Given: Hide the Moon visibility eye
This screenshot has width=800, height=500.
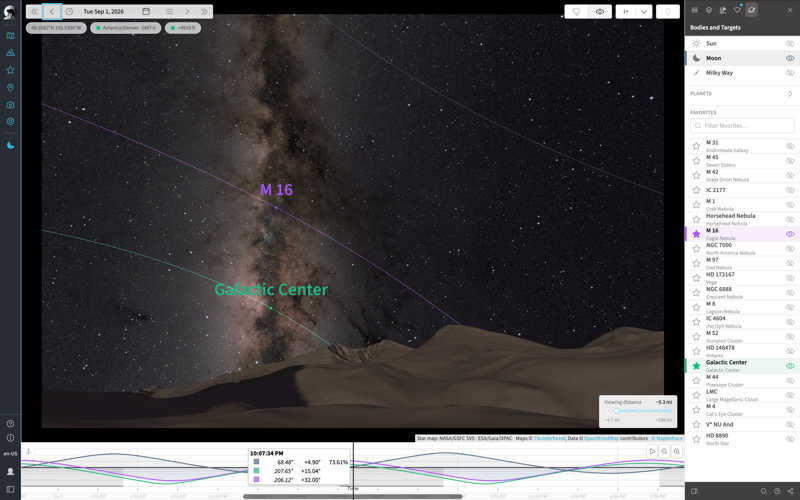Looking at the screenshot, I should tap(790, 58).
